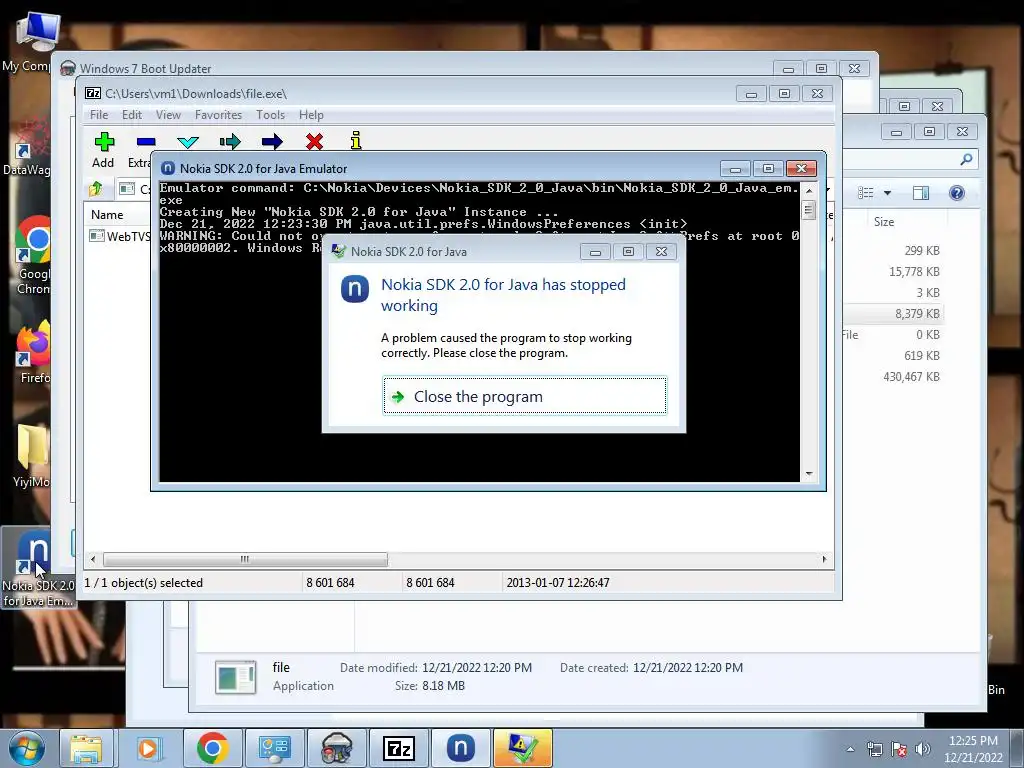The height and width of the screenshot is (768, 1024).
Task: Click the 7-Zip Copy arrow icon
Action: [230, 142]
